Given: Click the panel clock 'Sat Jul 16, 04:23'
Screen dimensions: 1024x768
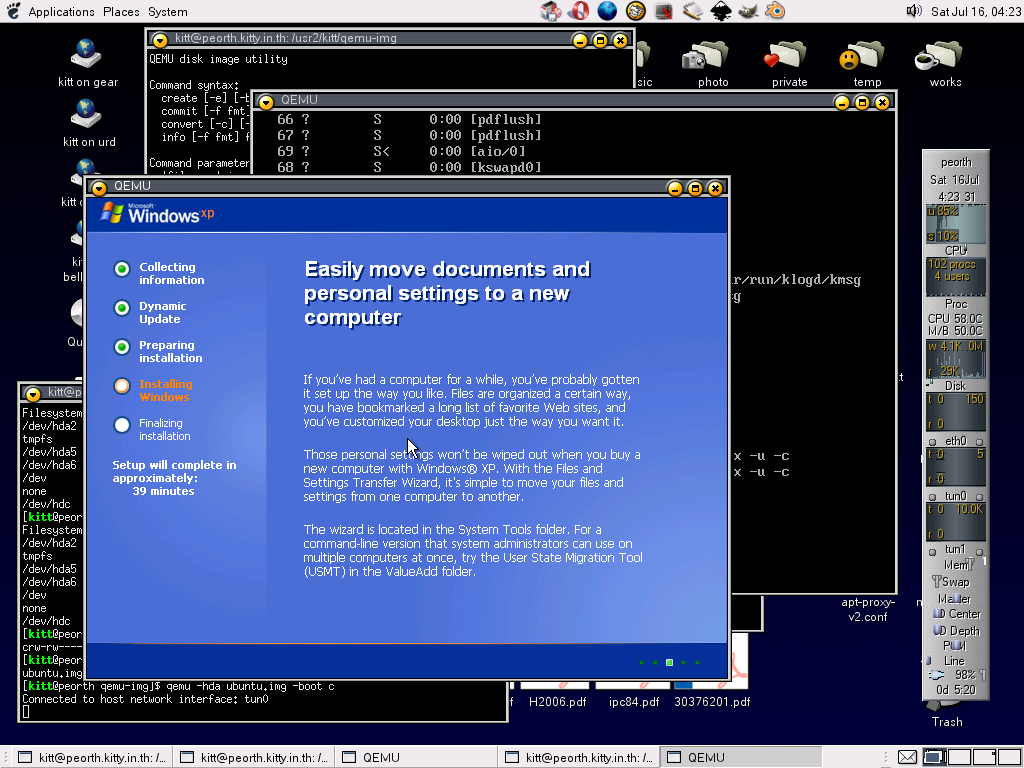Looking at the screenshot, I should tap(975, 12).
